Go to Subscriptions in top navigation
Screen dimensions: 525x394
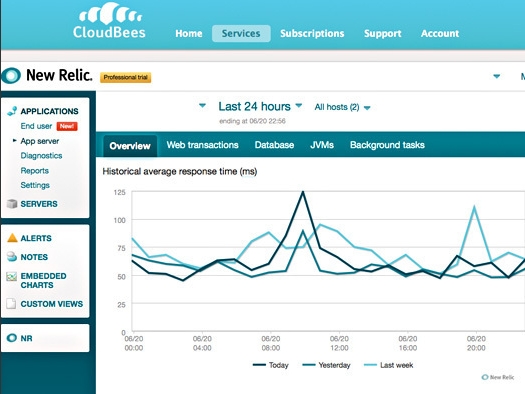(x=312, y=33)
